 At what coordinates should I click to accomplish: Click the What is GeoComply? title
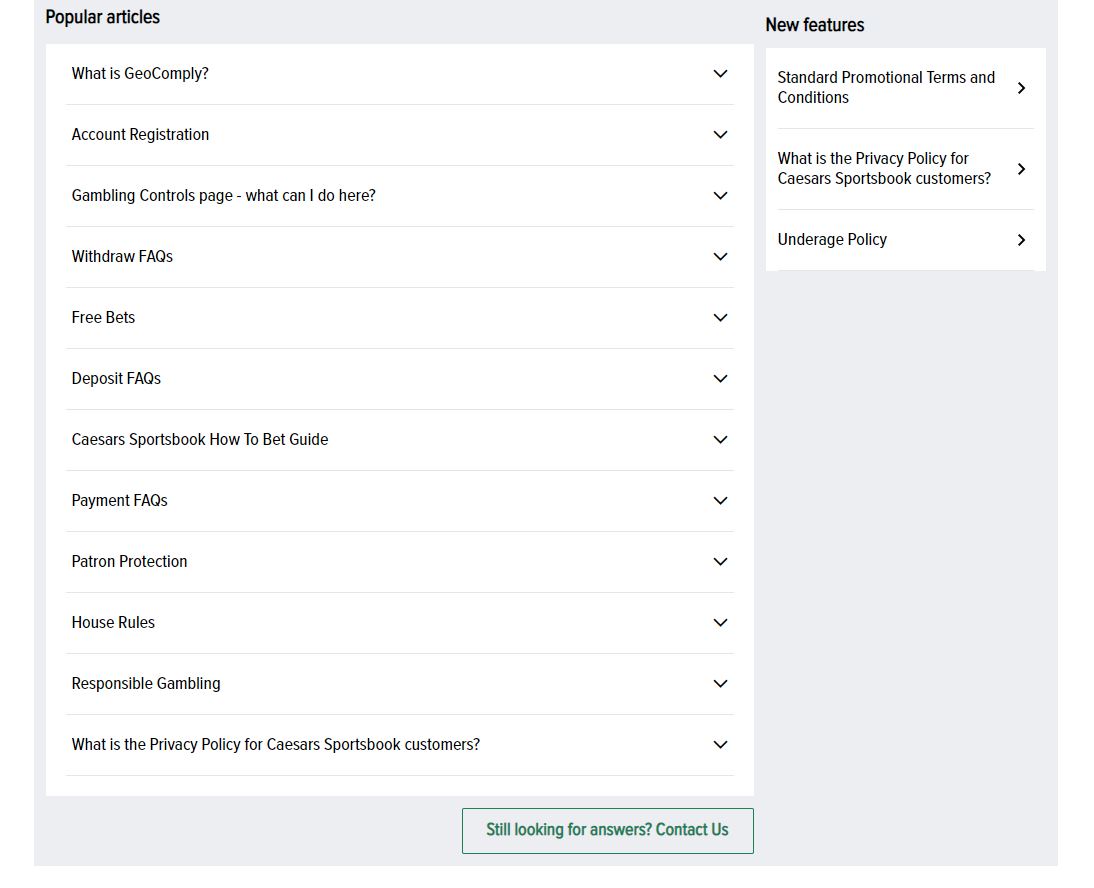pos(140,73)
